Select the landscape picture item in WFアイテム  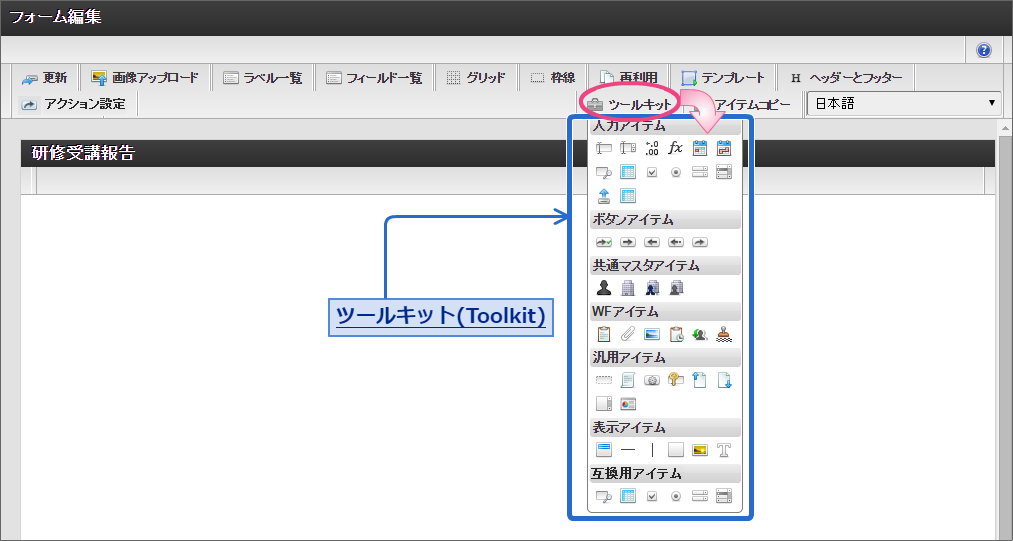(652, 334)
